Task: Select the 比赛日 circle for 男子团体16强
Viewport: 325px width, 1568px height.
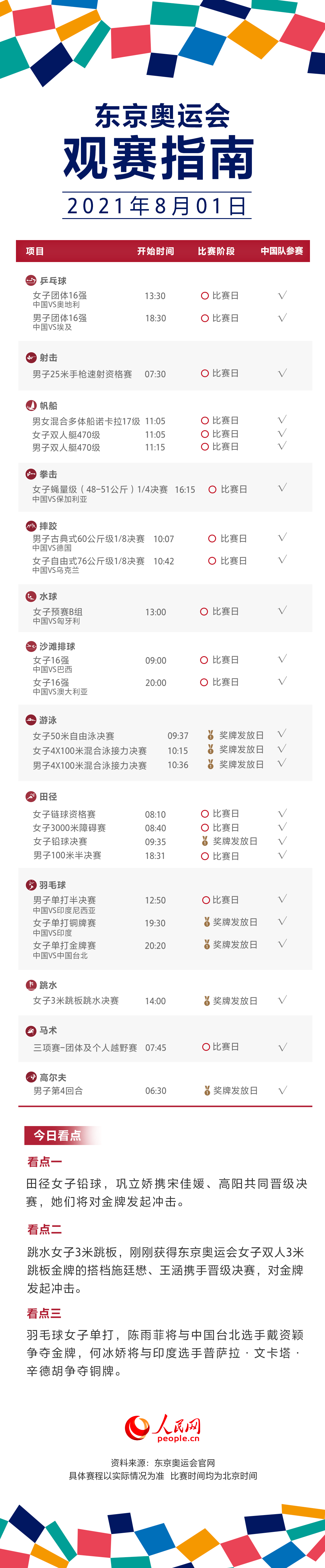Action: point(205,318)
